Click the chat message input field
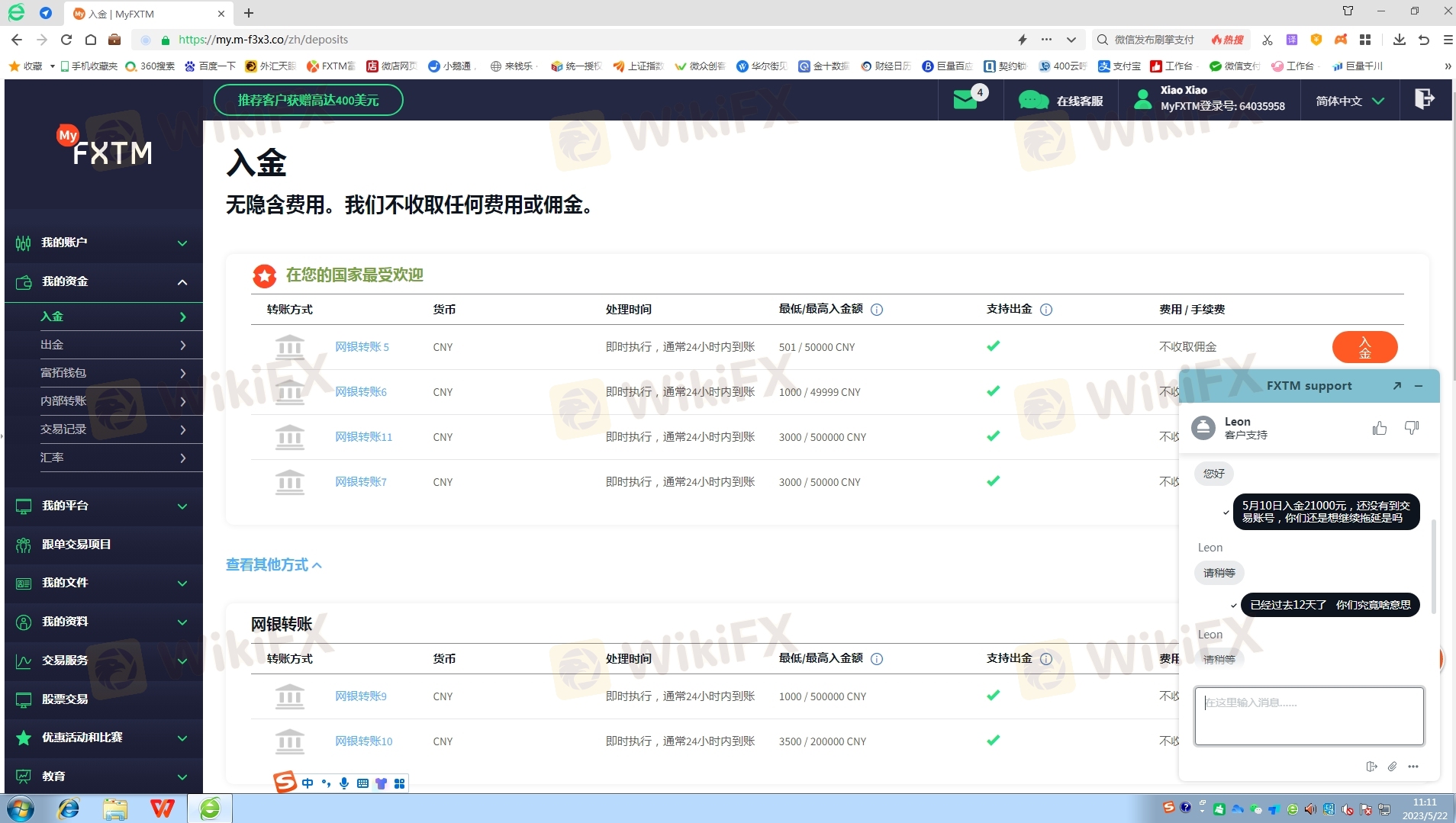Screen dimensions: 1456x823 click(x=1309, y=715)
